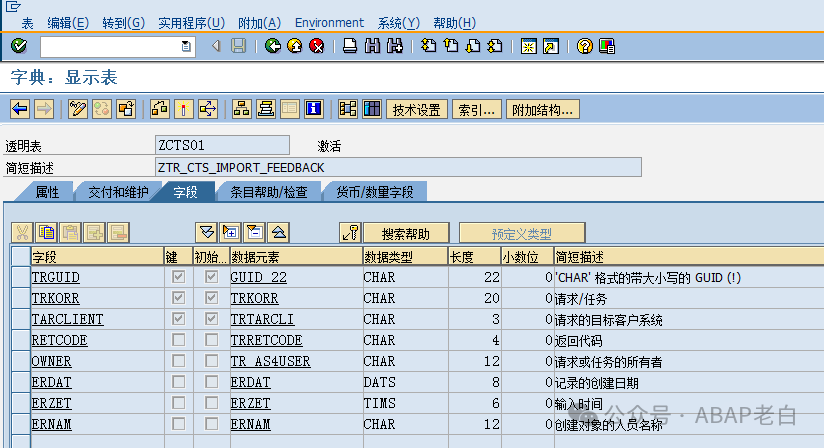Click the Copy fields icon
This screenshot has height=448, width=824.
[x=46, y=233]
